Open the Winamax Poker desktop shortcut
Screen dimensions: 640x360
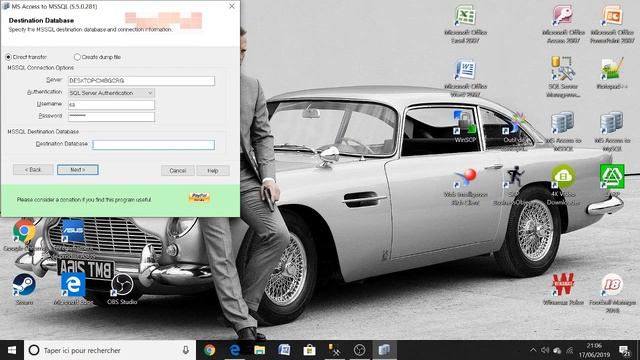[x=563, y=289]
